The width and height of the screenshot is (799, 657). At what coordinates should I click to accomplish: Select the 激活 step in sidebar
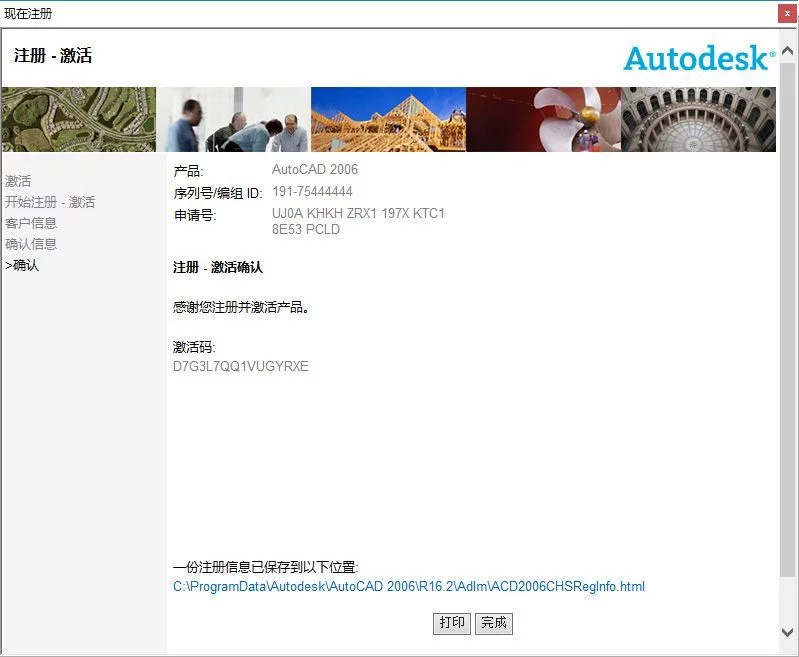[18, 181]
